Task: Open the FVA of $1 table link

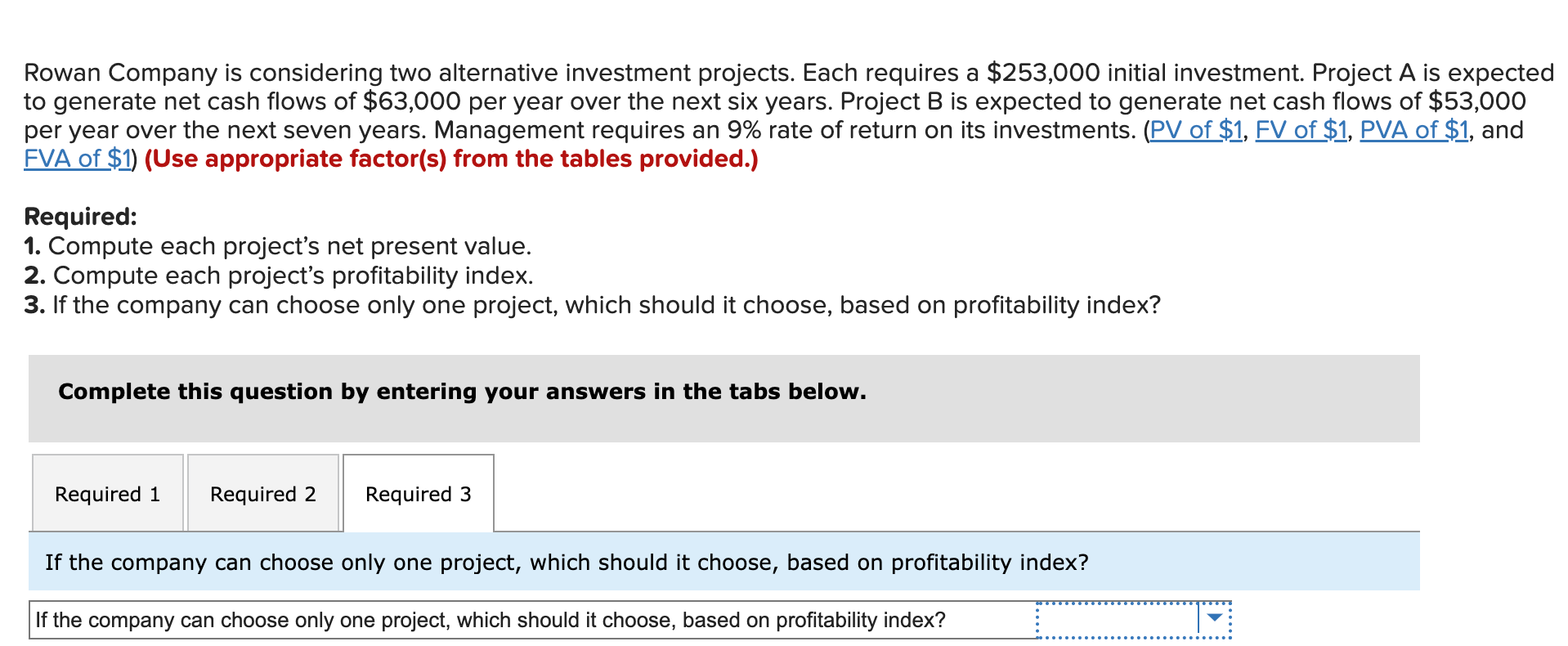Action: pos(76,158)
